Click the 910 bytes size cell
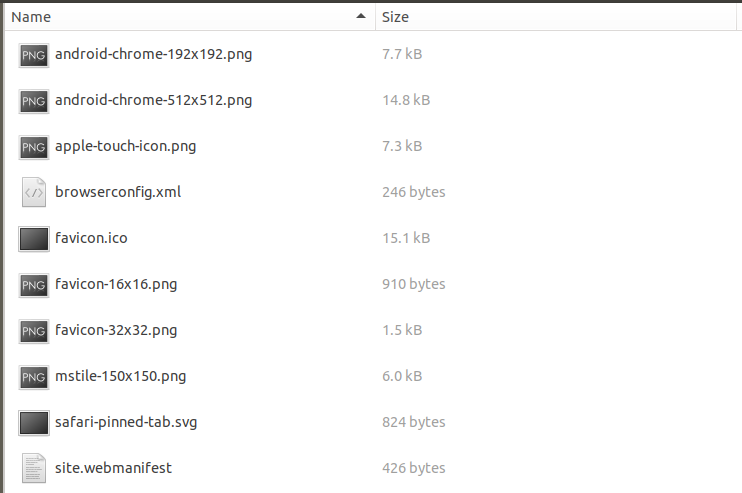This screenshot has height=493, width=742. point(414,284)
